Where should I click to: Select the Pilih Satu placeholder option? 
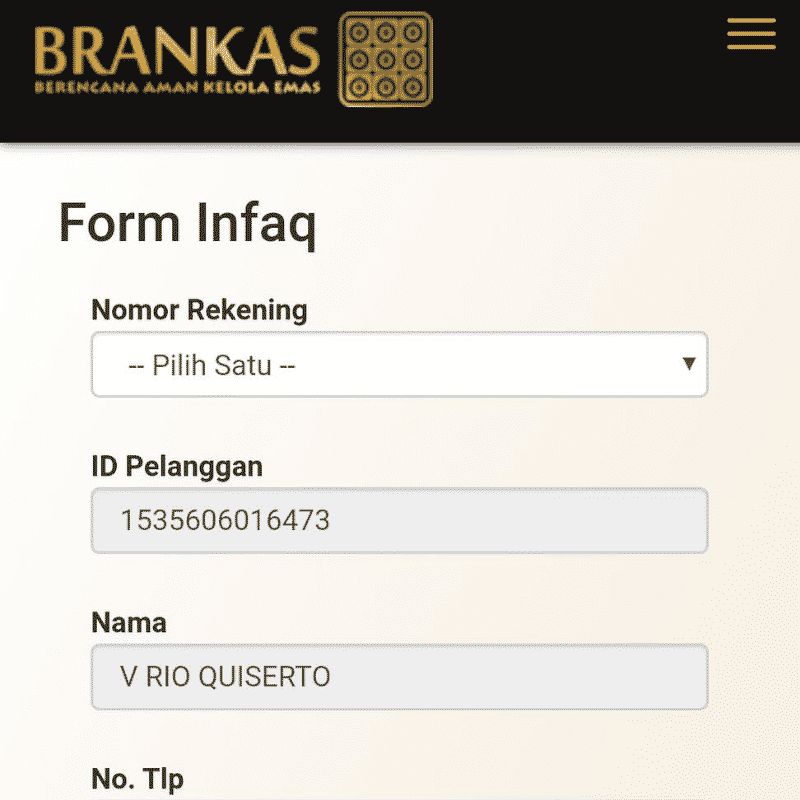[212, 365]
